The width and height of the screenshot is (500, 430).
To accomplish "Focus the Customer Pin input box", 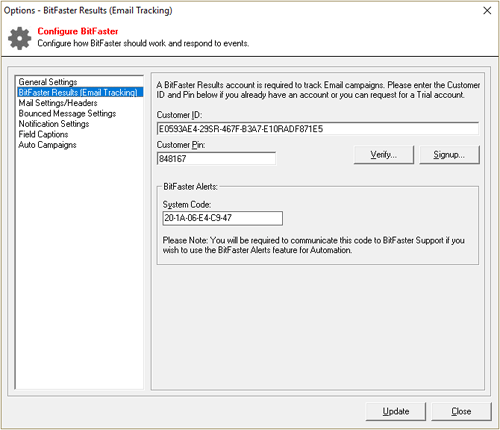I will tap(216, 158).
